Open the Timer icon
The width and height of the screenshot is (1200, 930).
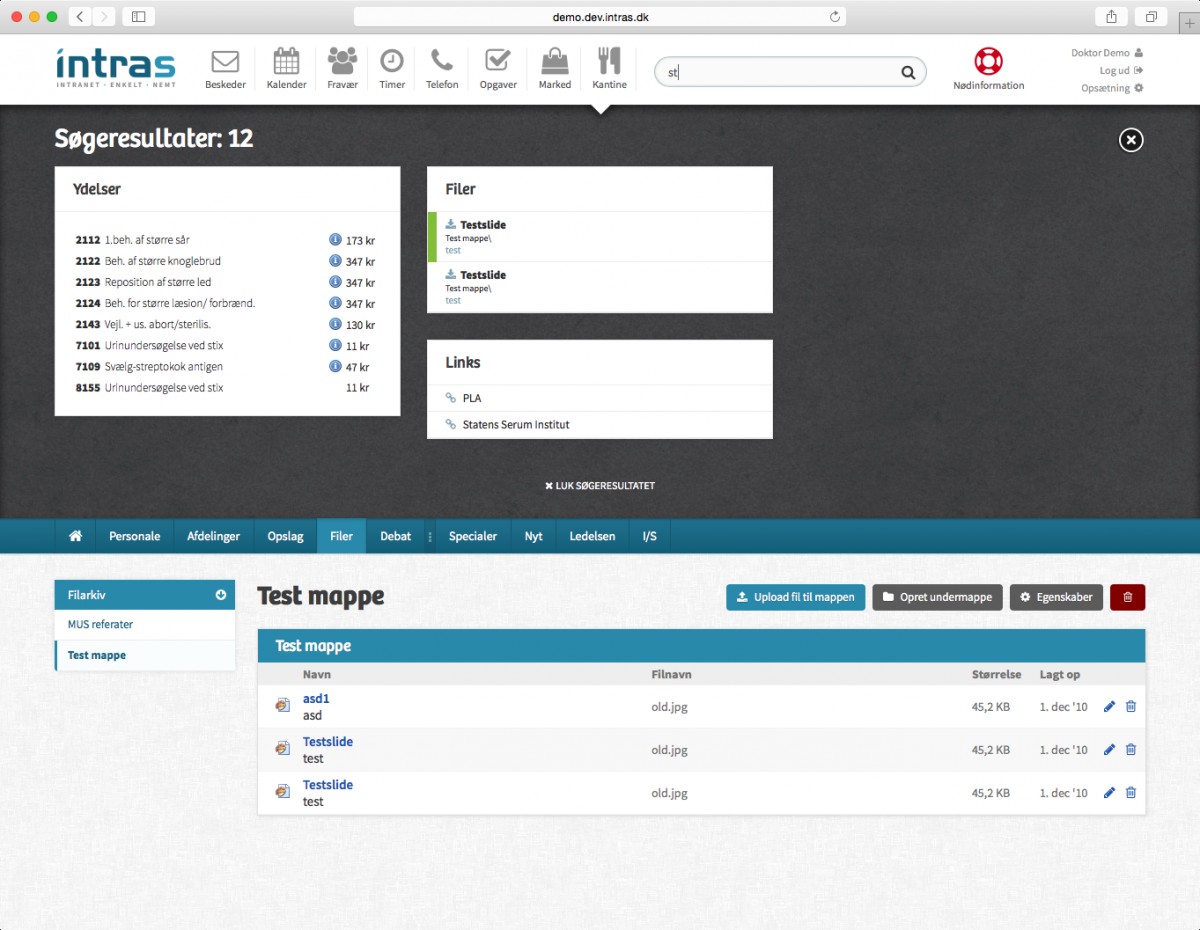[391, 66]
